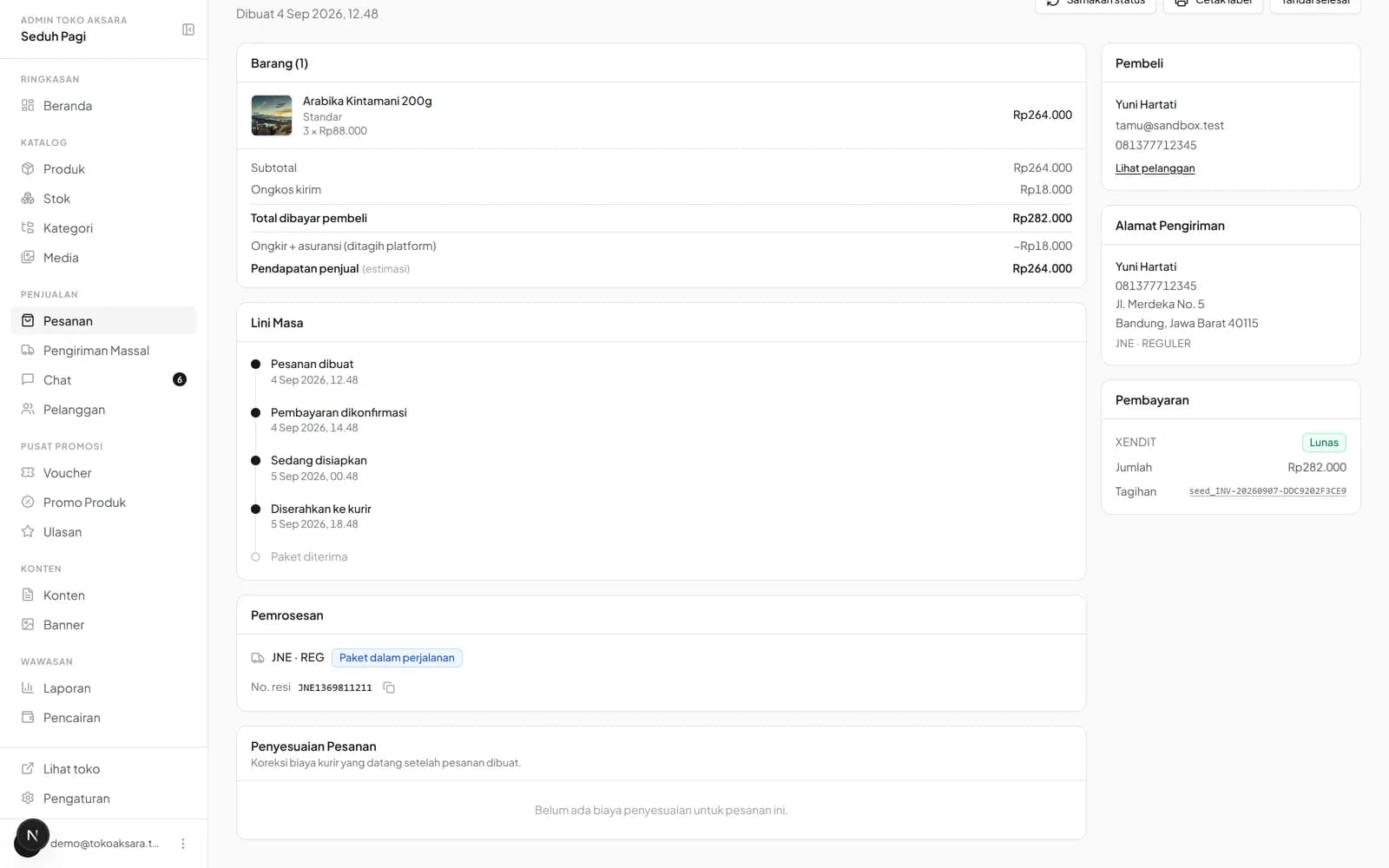Click the Chat bubble icon
The width and height of the screenshot is (1389, 868).
pyautogui.click(x=28, y=380)
